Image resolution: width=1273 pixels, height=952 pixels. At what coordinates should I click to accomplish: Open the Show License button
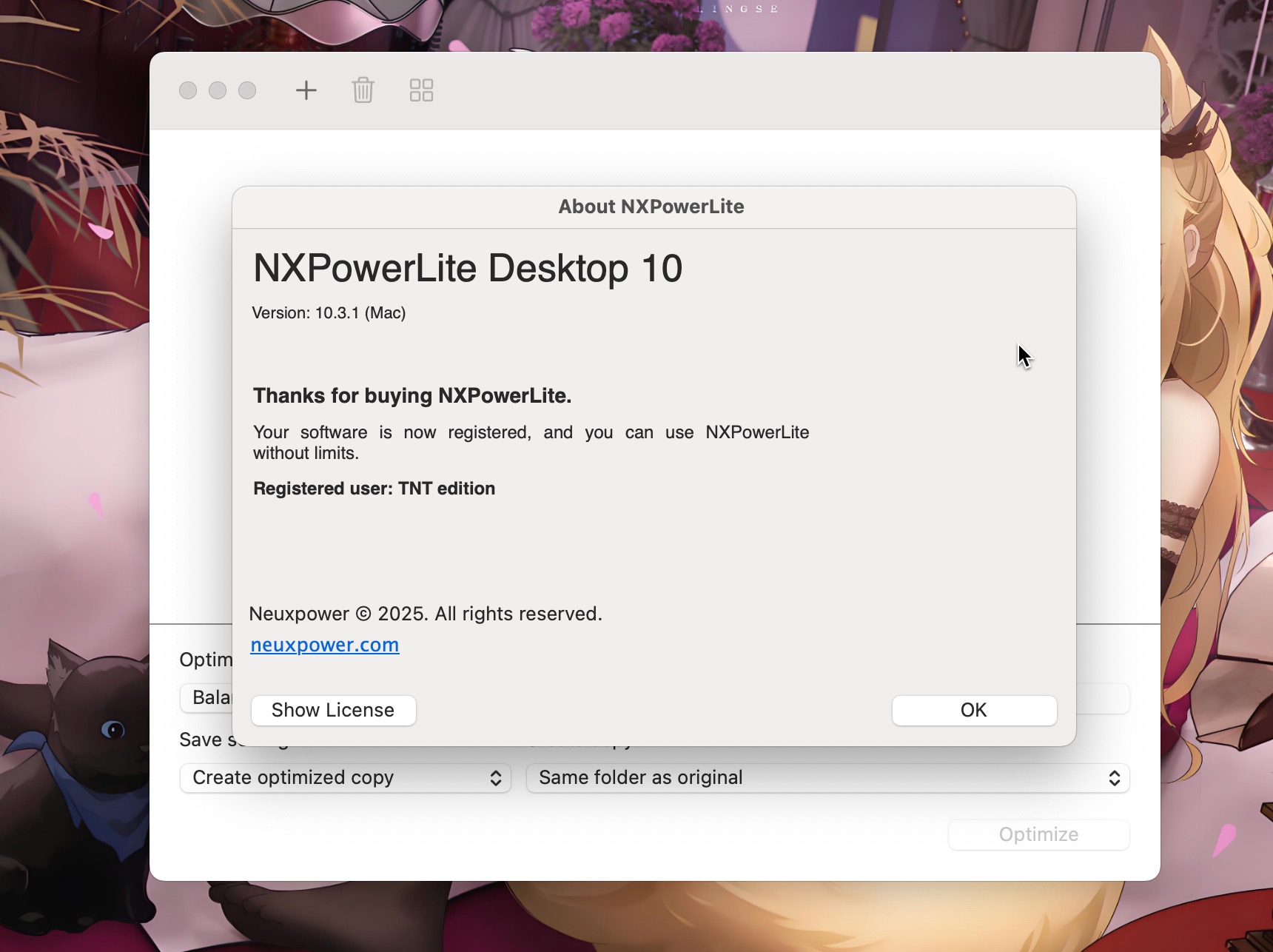click(334, 710)
